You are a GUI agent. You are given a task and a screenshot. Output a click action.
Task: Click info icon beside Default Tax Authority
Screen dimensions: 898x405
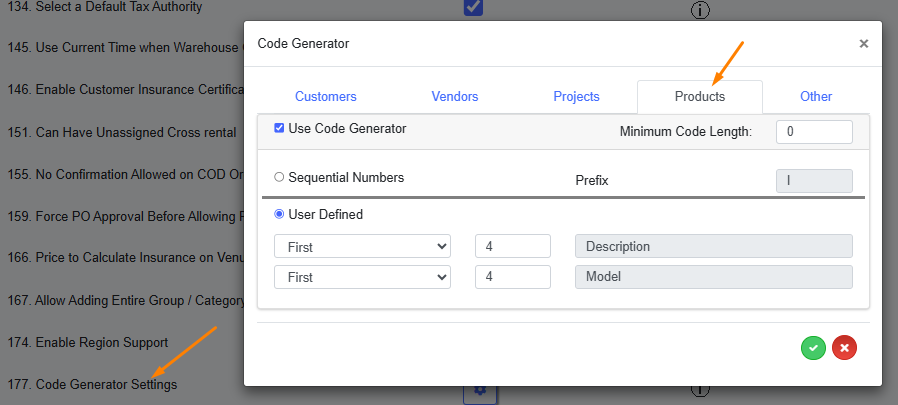(x=701, y=10)
